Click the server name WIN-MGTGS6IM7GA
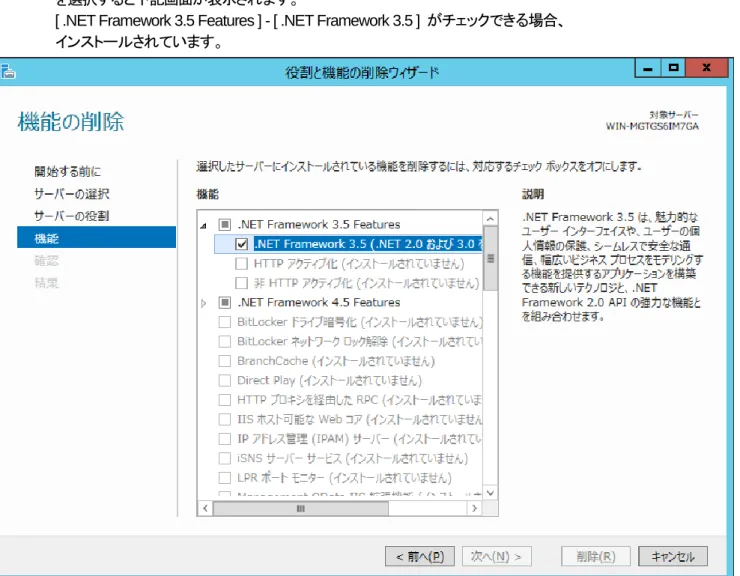This screenshot has width=740, height=576. coord(652,126)
